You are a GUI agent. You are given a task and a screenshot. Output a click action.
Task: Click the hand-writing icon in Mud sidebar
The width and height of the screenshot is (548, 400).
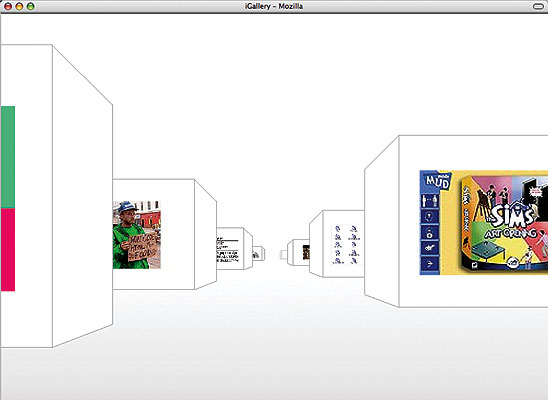click(x=430, y=248)
